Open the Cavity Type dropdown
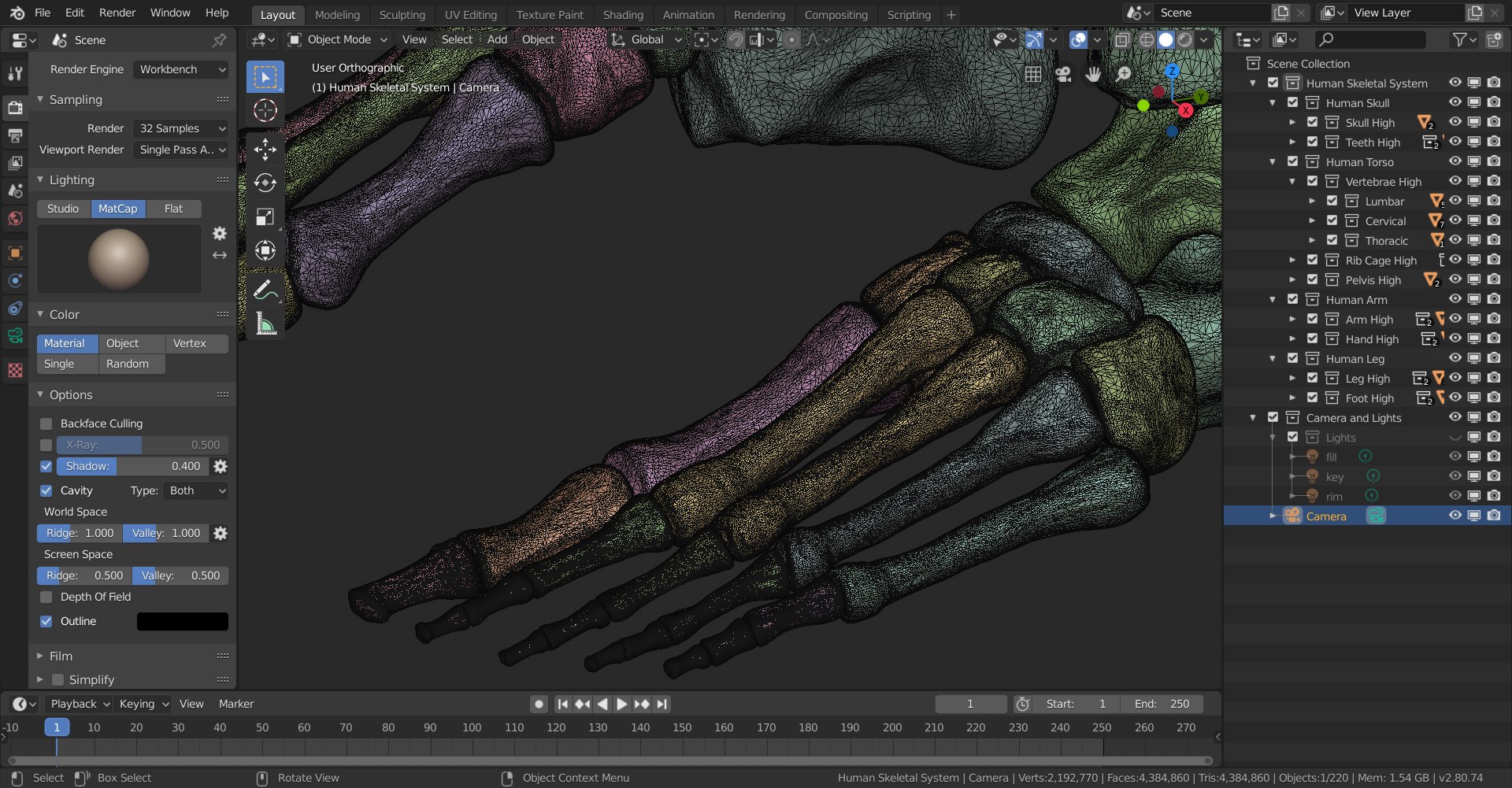 coord(196,490)
